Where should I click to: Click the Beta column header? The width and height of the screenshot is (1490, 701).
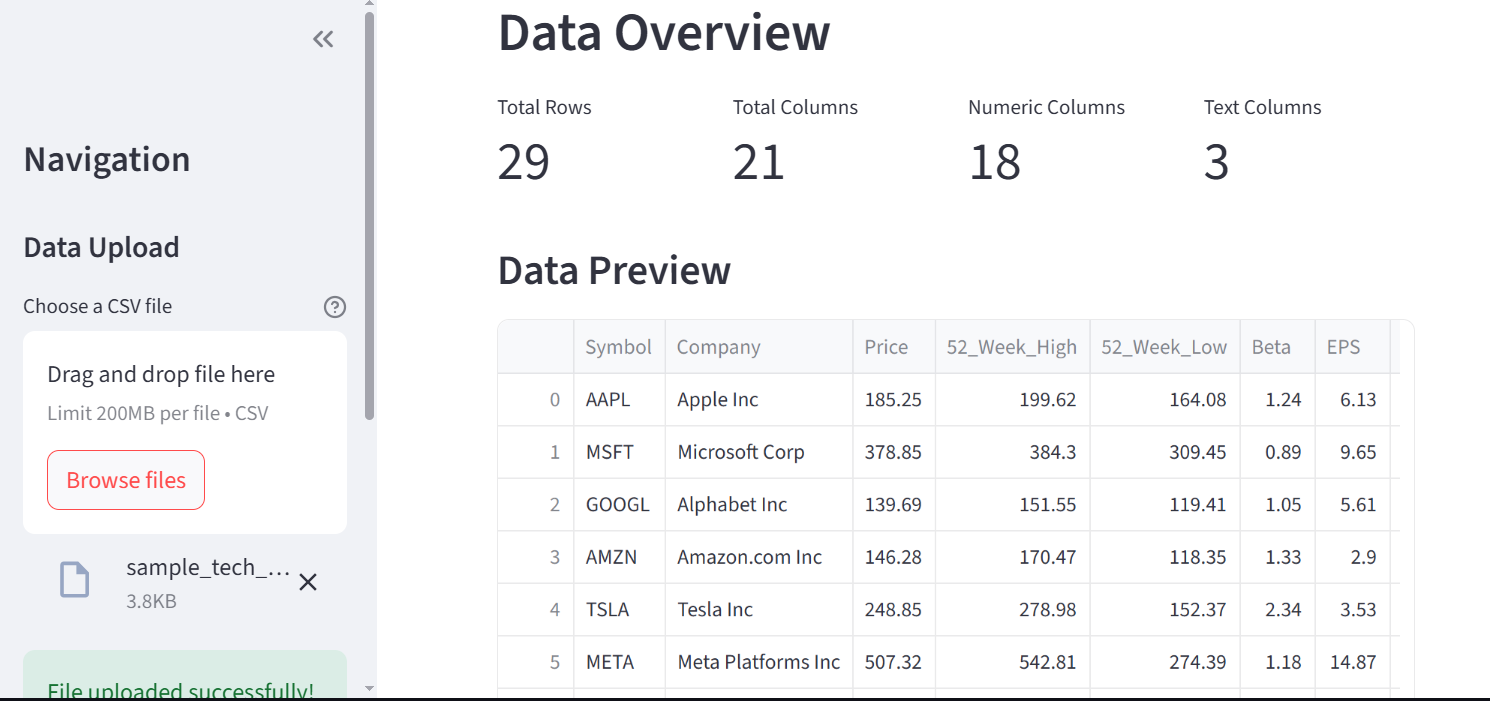1270,347
